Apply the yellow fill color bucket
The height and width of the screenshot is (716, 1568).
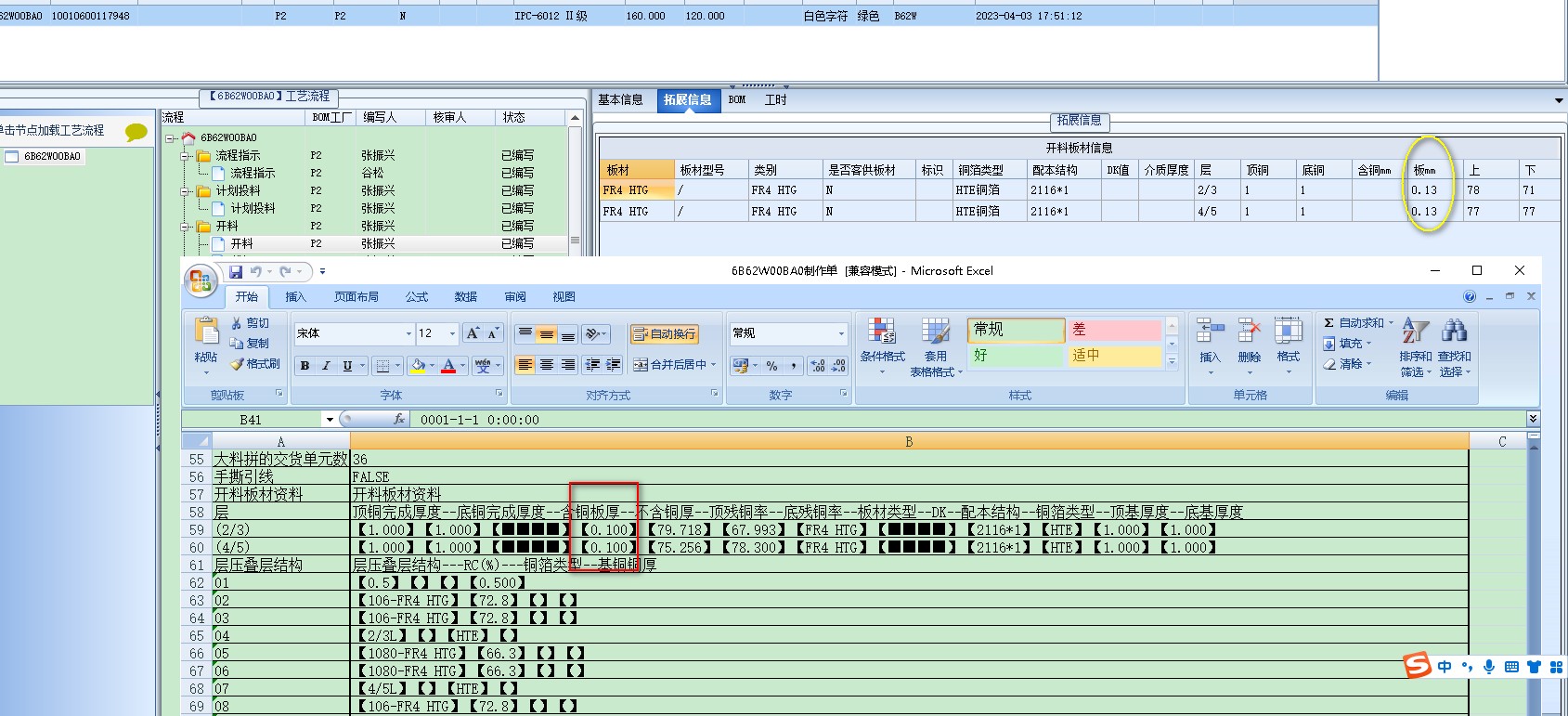coord(419,366)
